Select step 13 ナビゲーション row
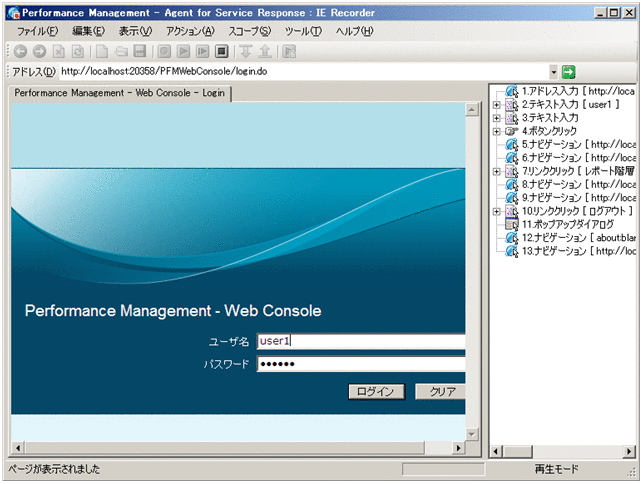The image size is (644, 484). tap(578, 251)
